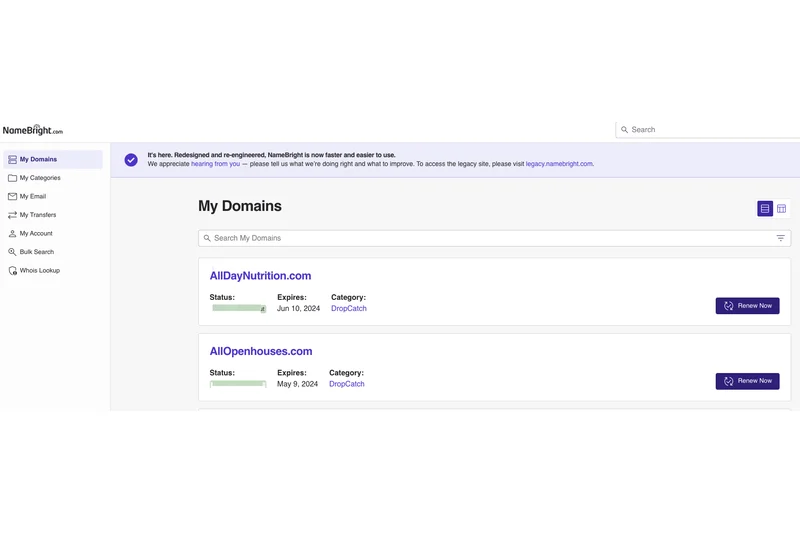Click the My Email envelope icon

click(12, 197)
